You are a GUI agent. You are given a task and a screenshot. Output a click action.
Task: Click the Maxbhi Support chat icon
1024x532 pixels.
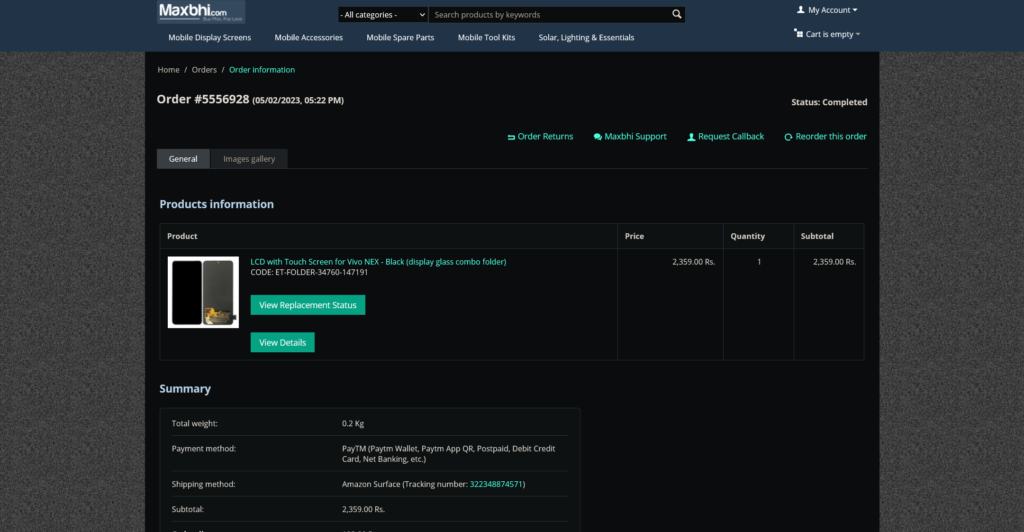click(x=598, y=137)
